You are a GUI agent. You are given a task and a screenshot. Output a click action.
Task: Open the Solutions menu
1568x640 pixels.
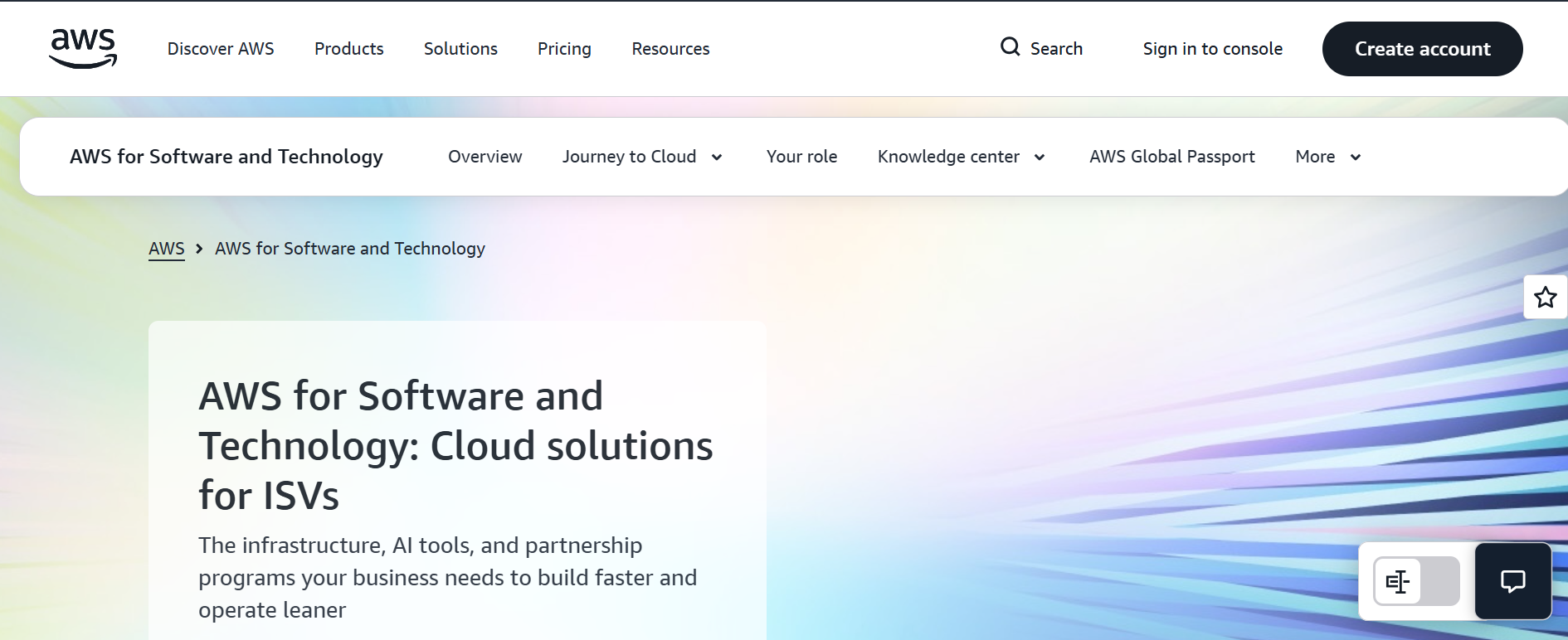(460, 49)
